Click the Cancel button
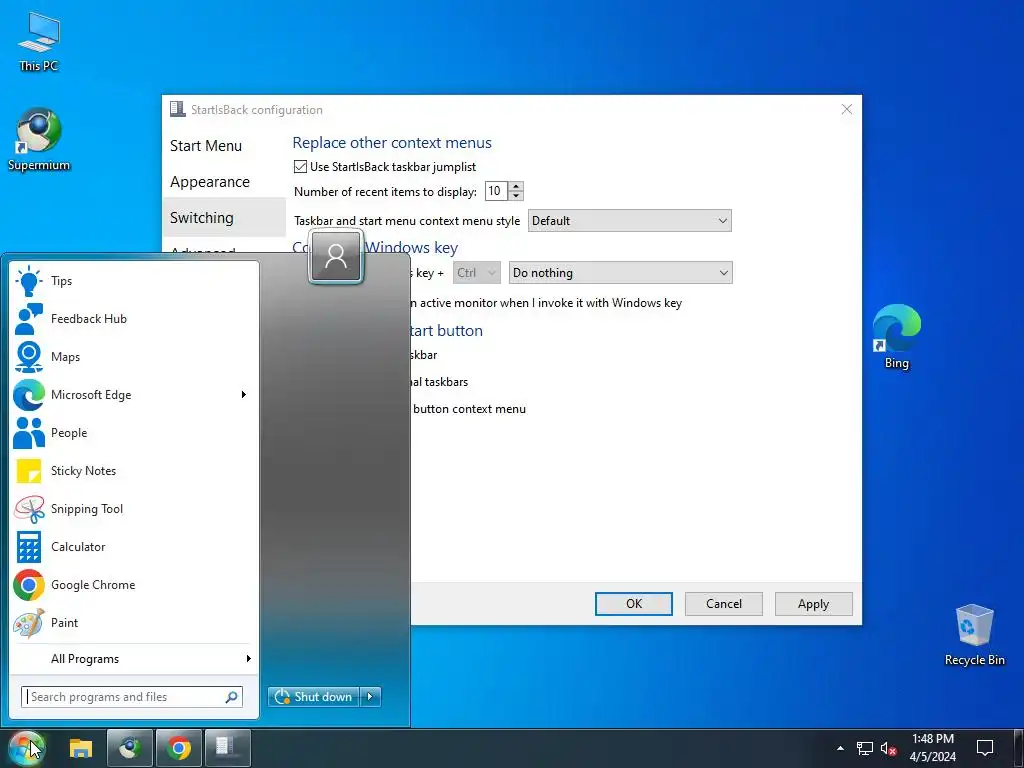This screenshot has width=1024, height=768. pos(724,604)
